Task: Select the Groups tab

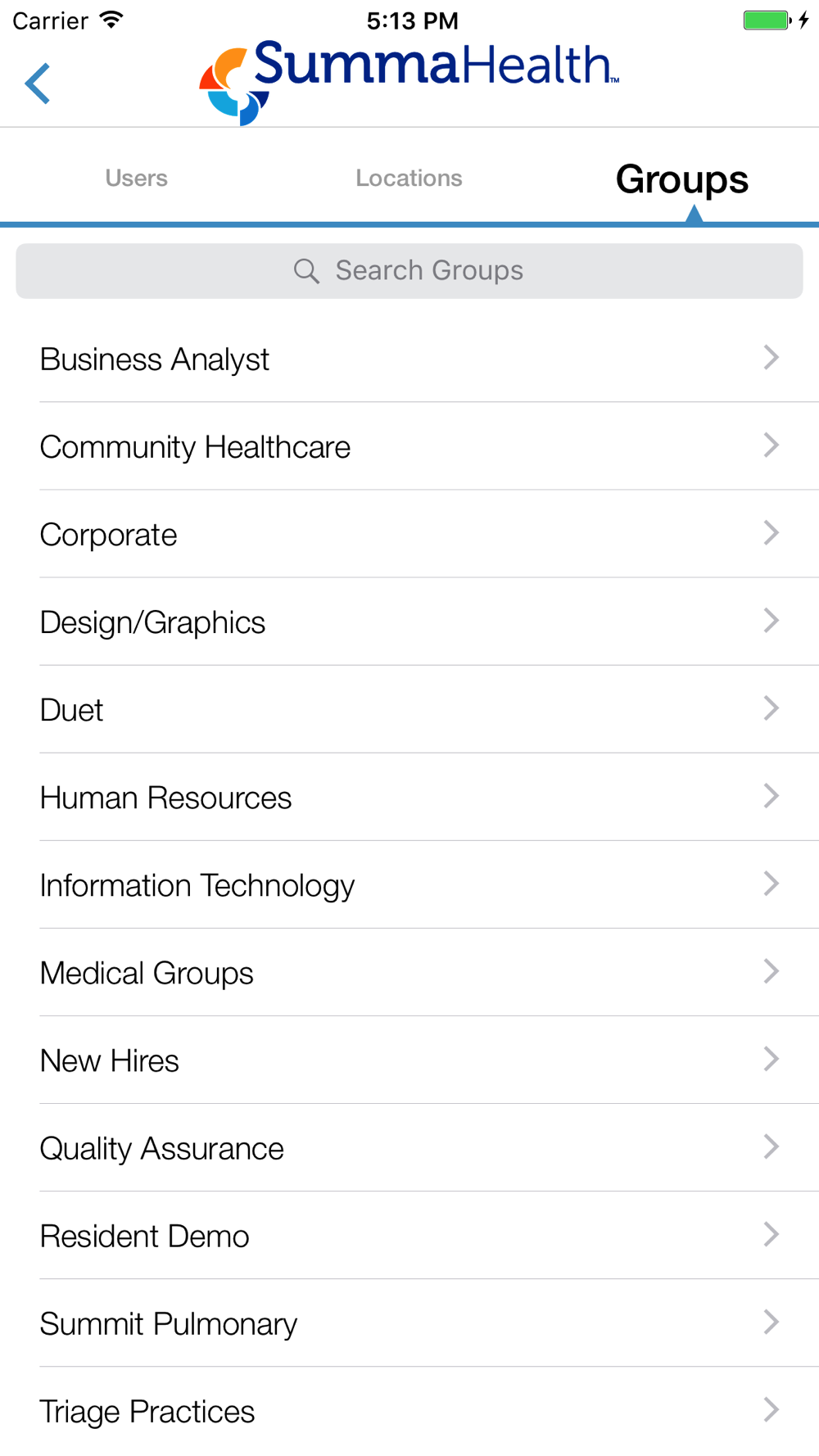Action: 682,179
